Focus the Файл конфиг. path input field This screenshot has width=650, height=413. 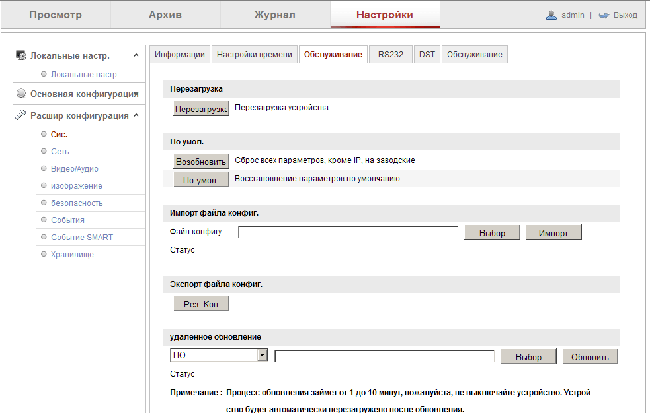click(x=348, y=232)
